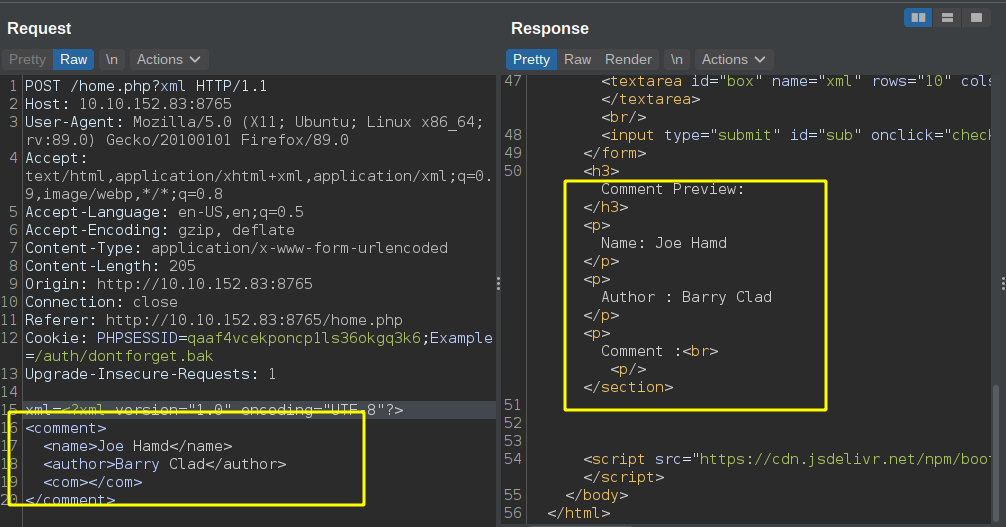Click the empty <com></com> element line
The width and height of the screenshot is (1006, 527).
pyautogui.click(x=92, y=481)
